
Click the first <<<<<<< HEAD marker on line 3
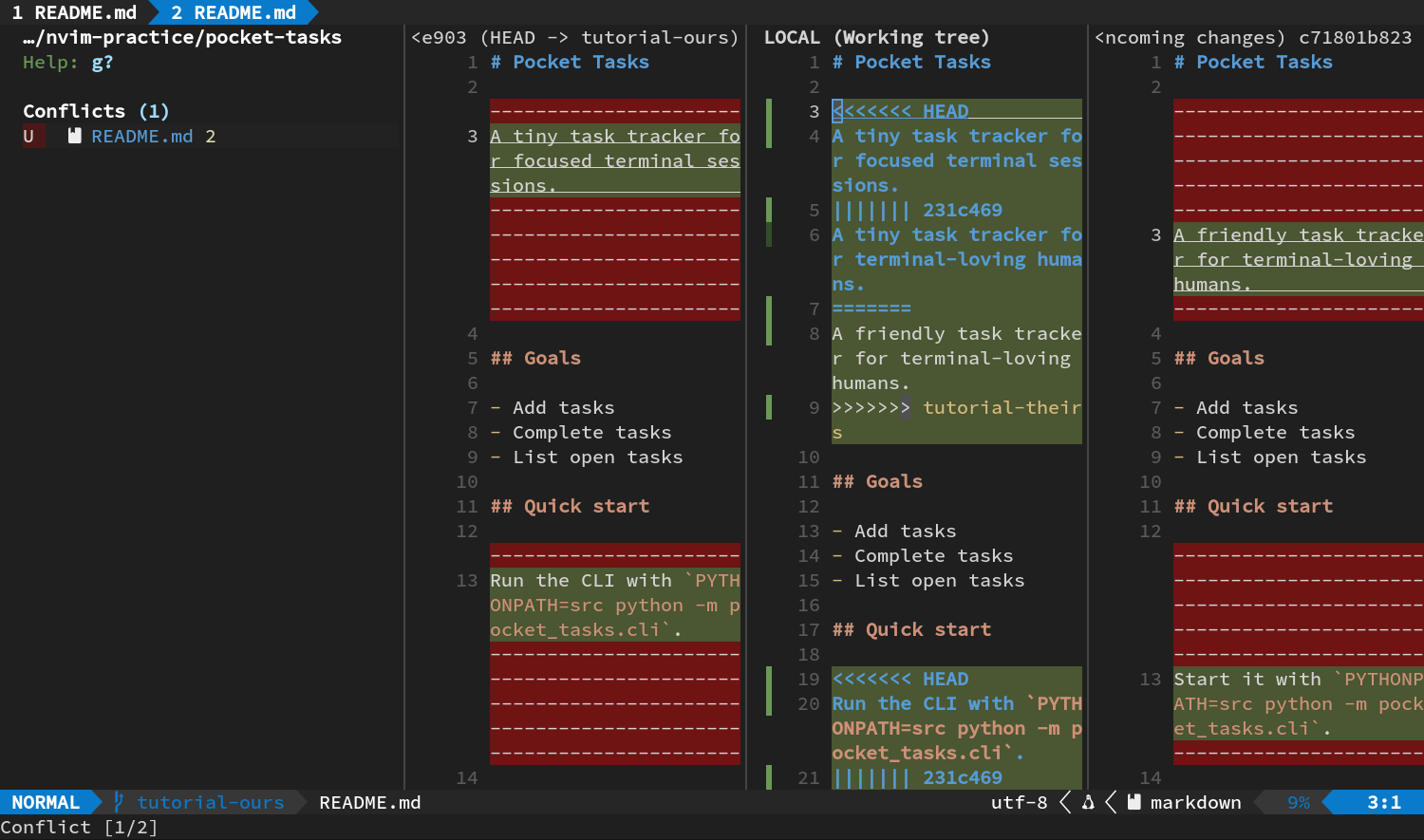[x=900, y=111]
